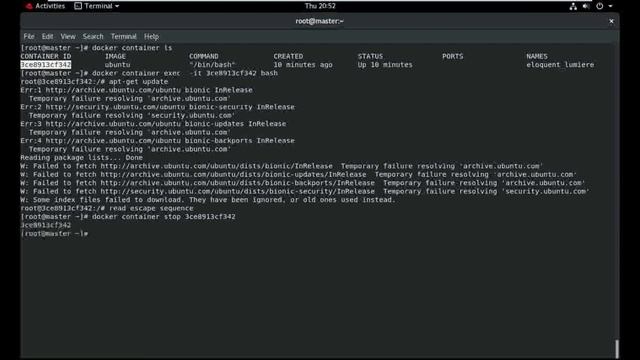The width and height of the screenshot is (640, 360).
Task: Click the volume speaker icon
Action: [x=586, y=6]
